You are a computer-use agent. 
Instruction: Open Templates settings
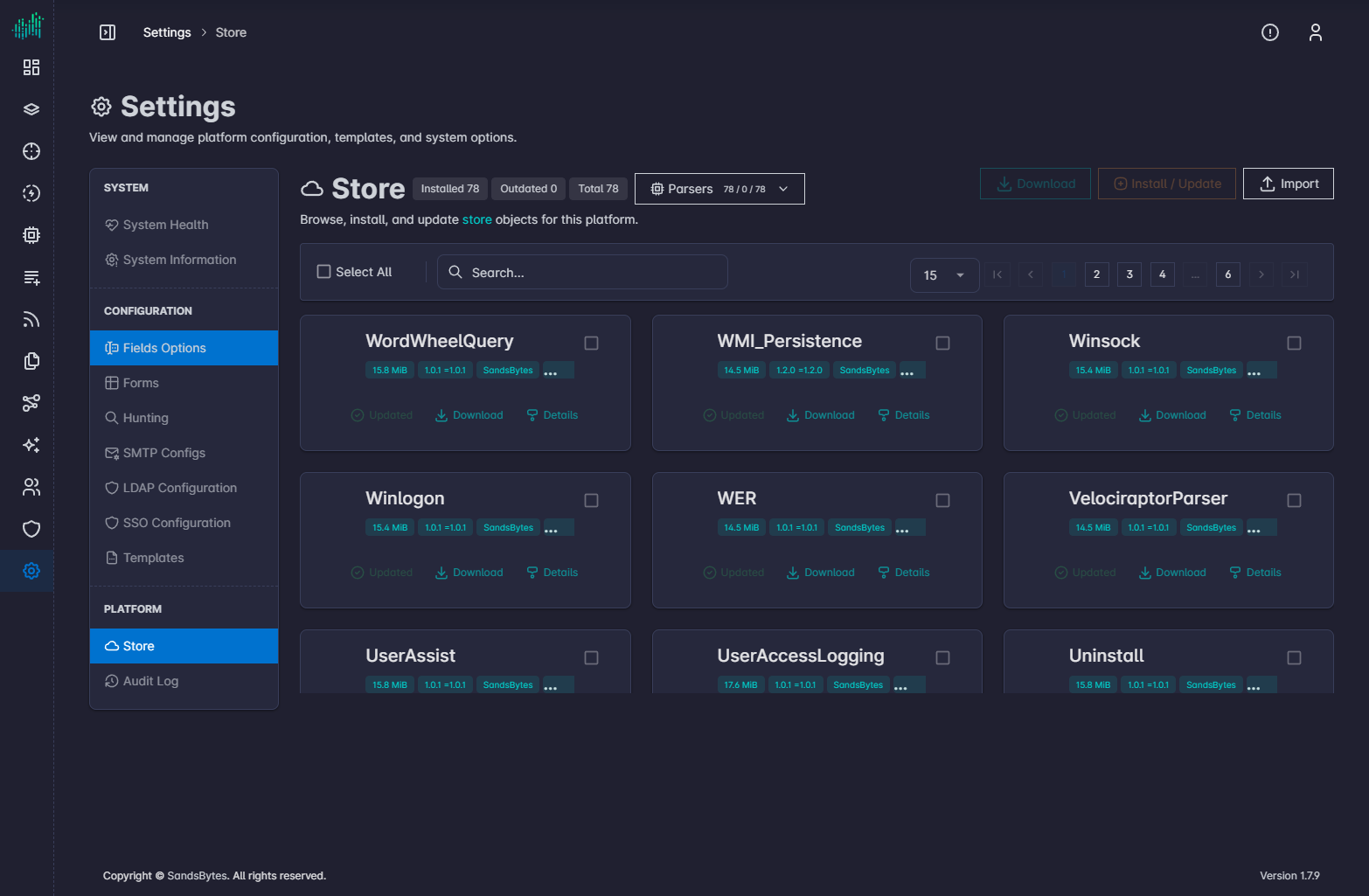[x=184, y=558]
